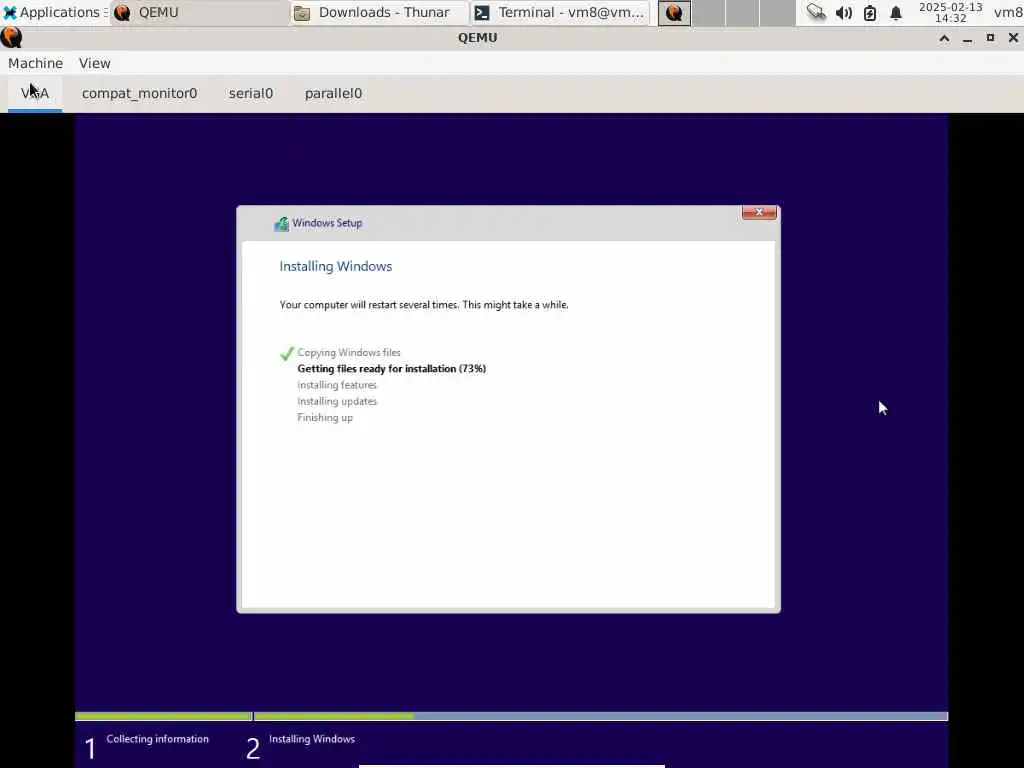Click the Installing Windows stage label at bottom

tap(312, 739)
